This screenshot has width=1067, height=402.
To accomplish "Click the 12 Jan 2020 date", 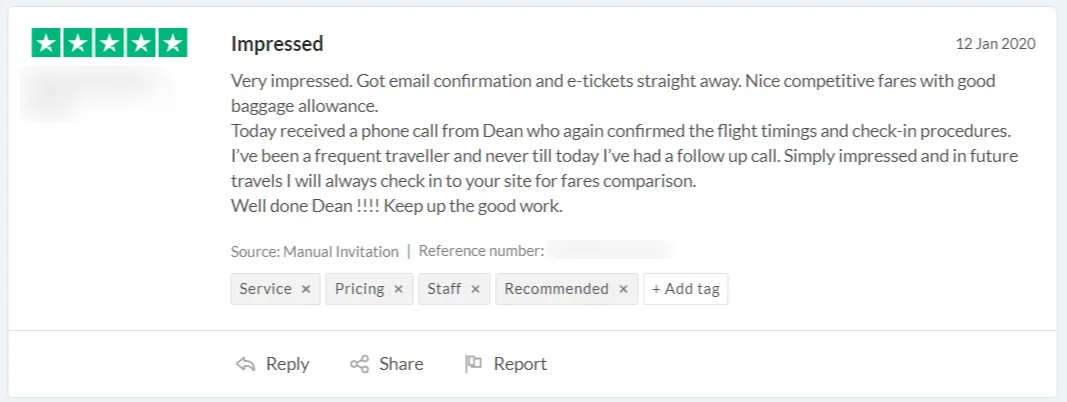I will [x=995, y=44].
